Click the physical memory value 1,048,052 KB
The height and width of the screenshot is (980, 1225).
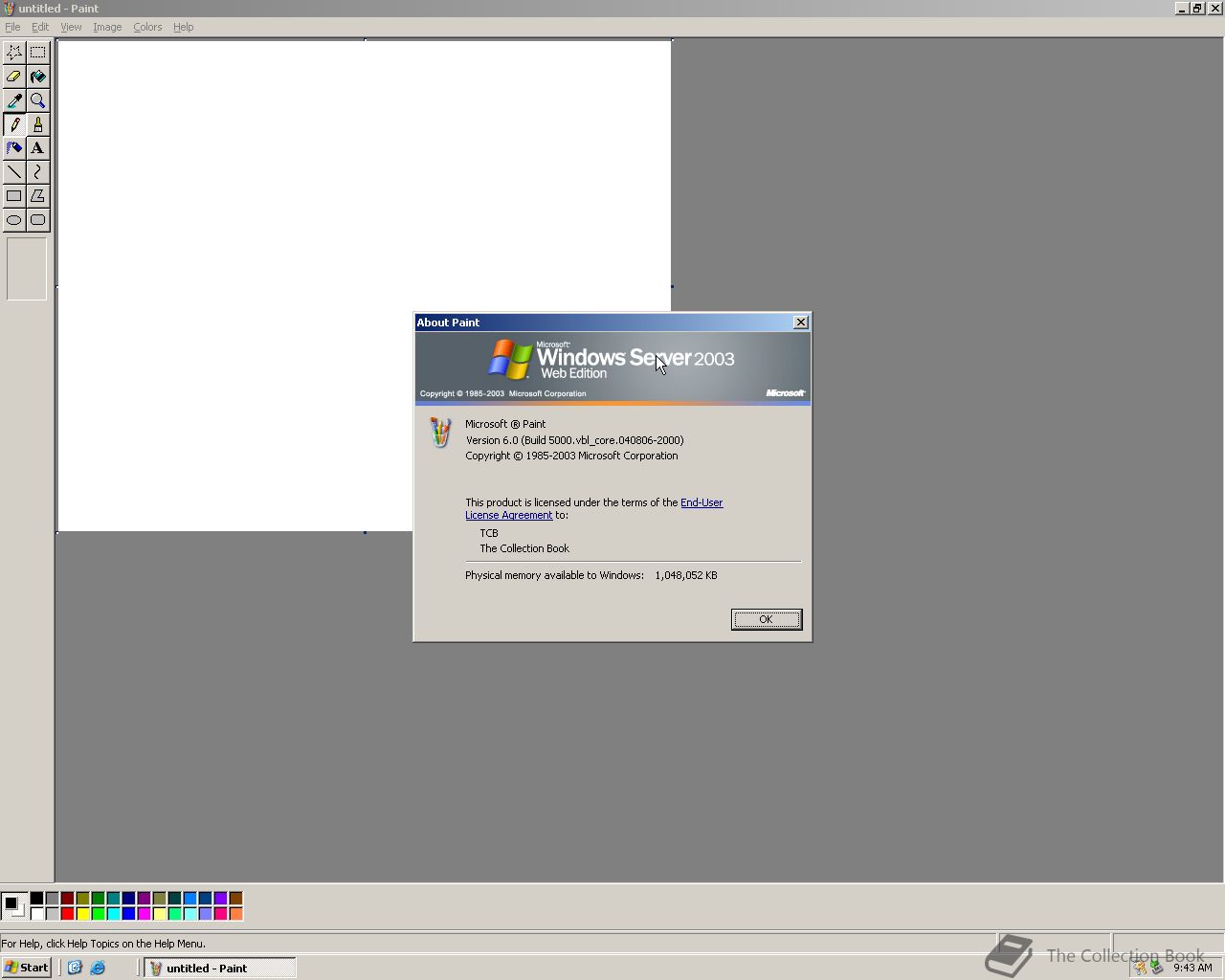[686, 575]
